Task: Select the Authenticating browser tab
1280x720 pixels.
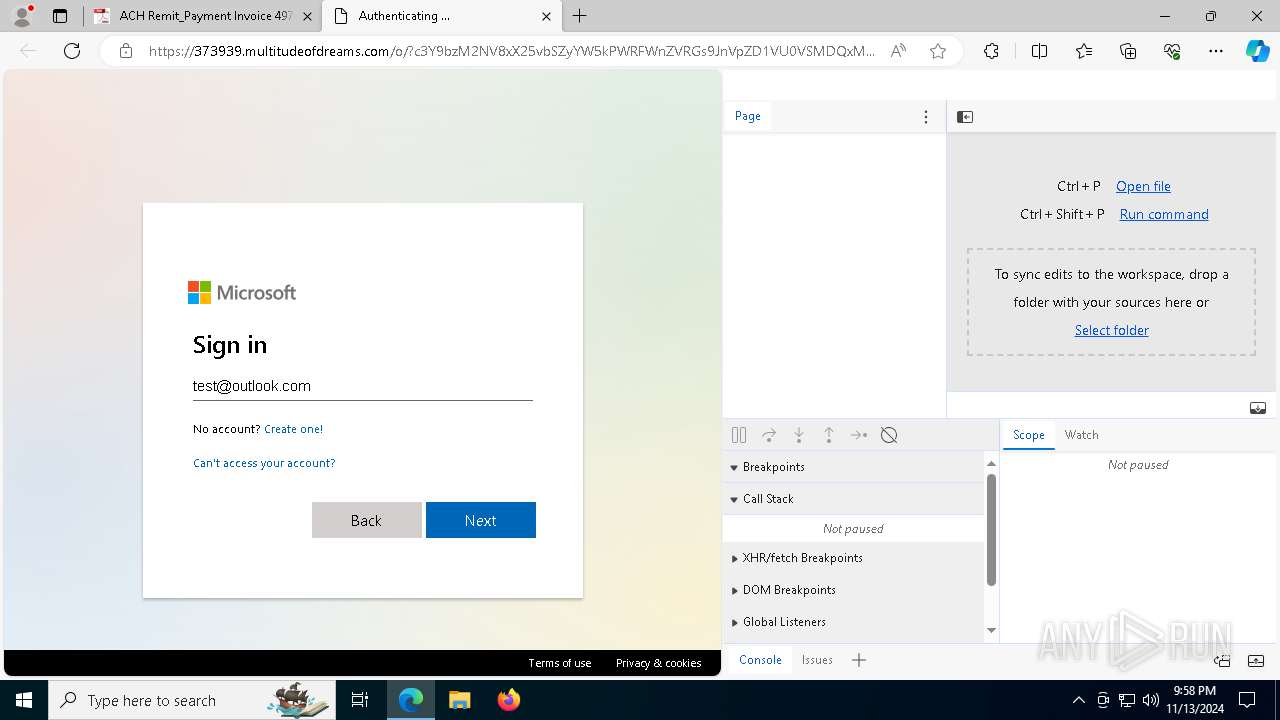Action: (x=441, y=16)
